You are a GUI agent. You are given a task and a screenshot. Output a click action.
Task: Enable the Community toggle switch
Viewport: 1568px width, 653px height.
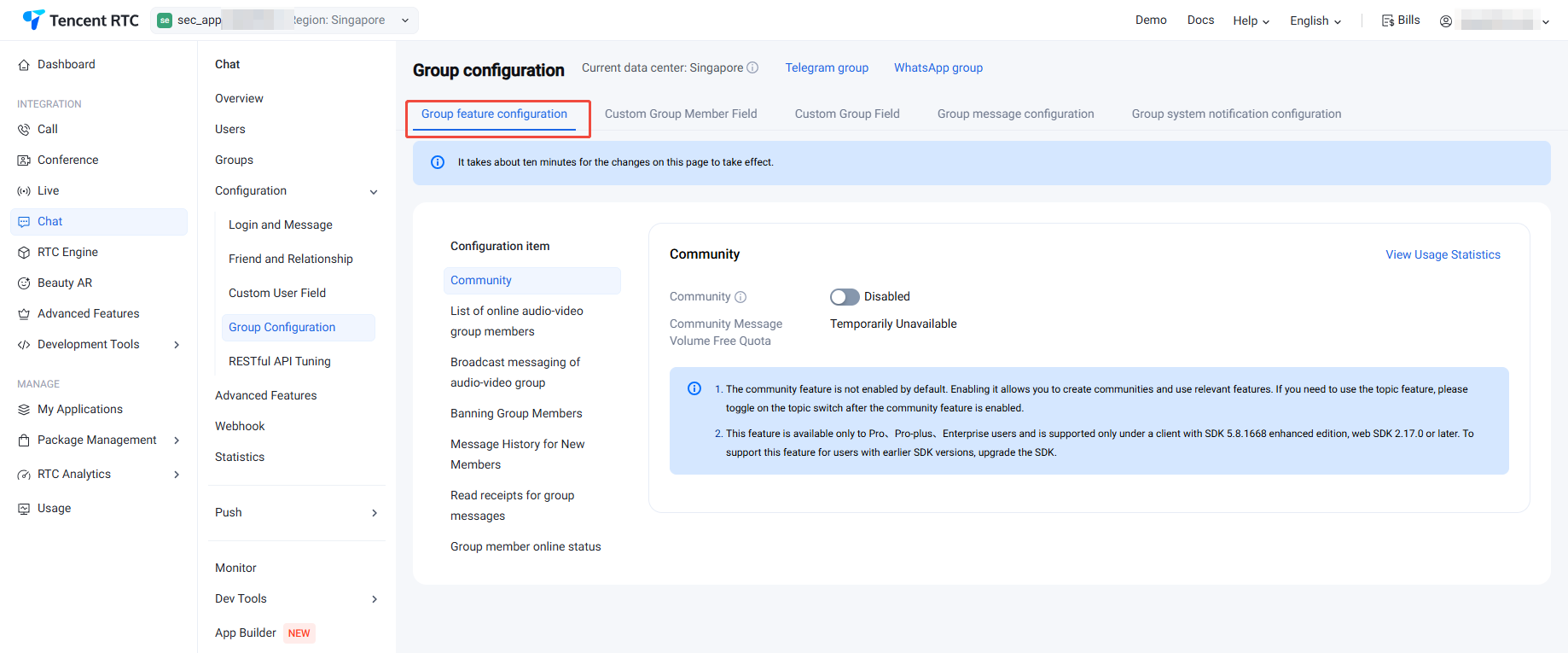click(x=845, y=296)
